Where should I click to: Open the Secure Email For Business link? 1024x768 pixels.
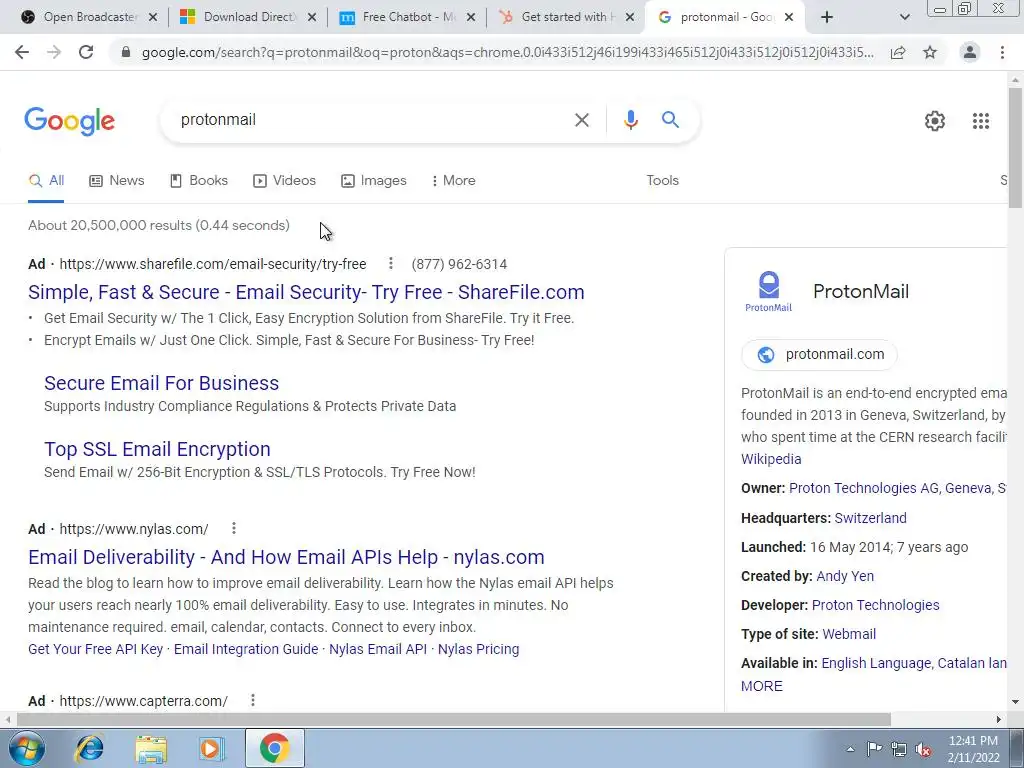(x=161, y=383)
